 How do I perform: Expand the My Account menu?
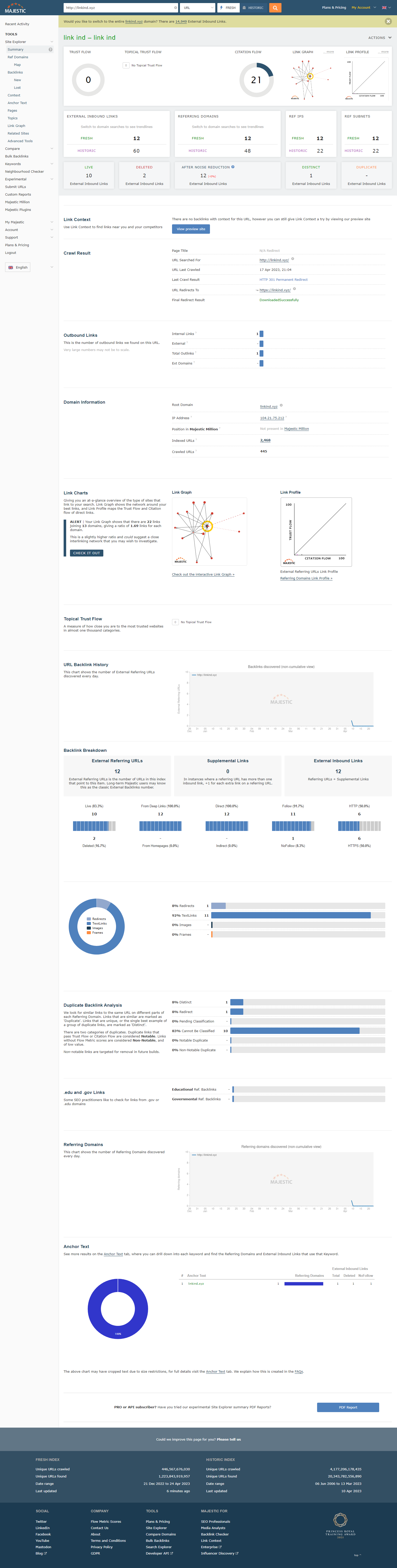363,8
